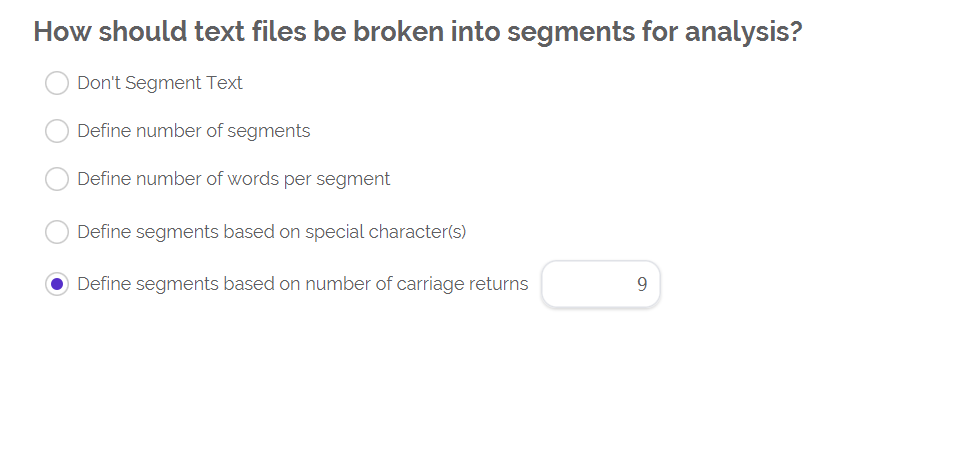954x454 pixels.
Task: Click the "Don't Segment Text" label
Action: (x=160, y=83)
